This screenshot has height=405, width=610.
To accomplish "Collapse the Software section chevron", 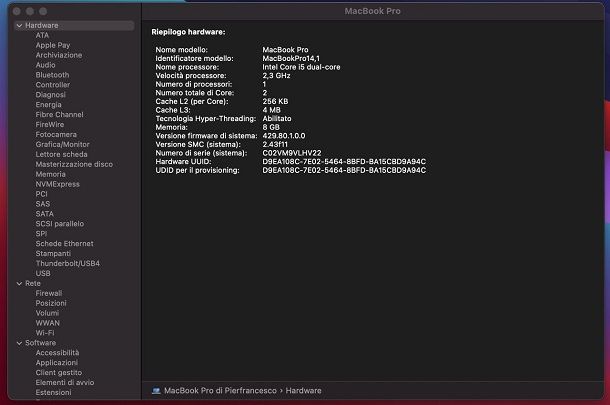I will click(x=19, y=343).
